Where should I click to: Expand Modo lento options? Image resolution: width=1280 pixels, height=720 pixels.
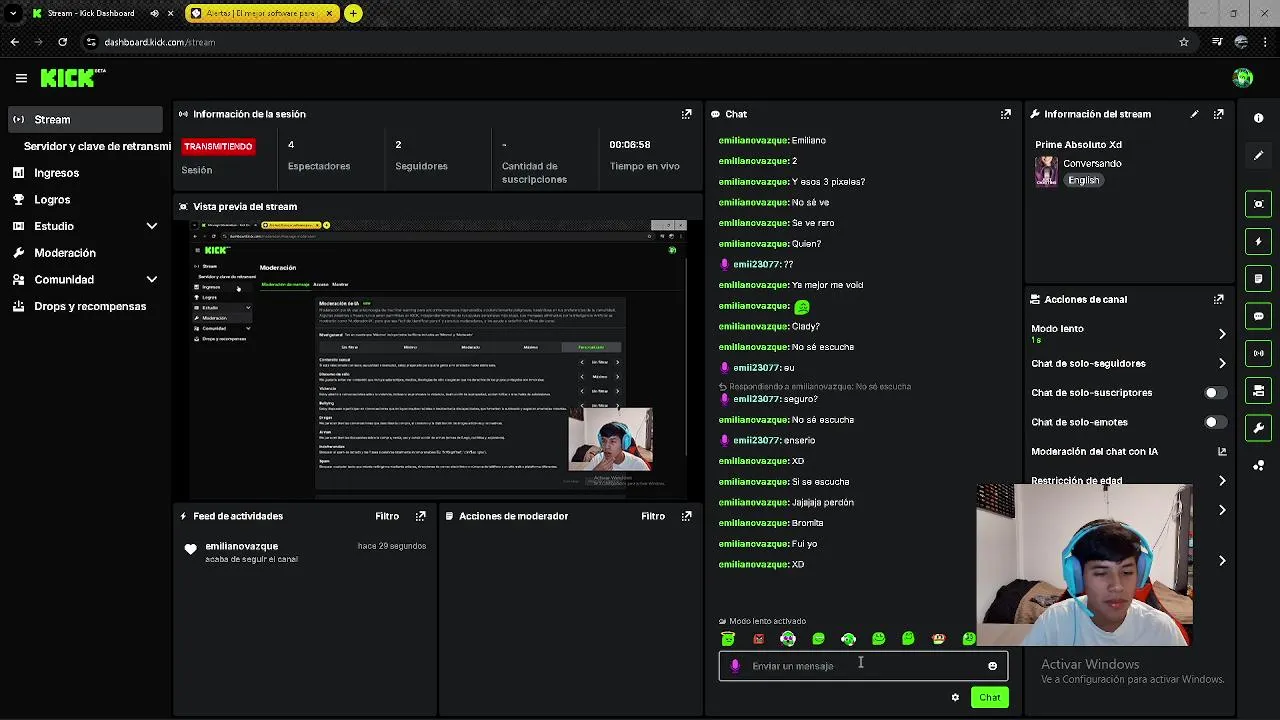(x=1222, y=334)
